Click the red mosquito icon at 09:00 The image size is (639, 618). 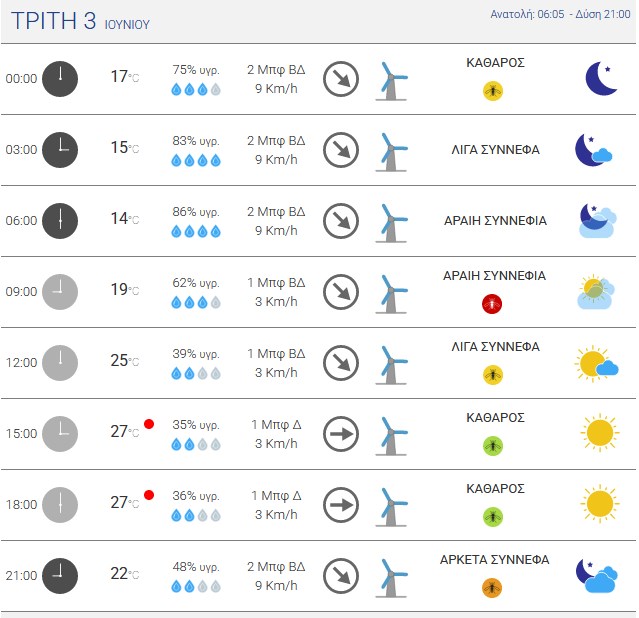click(x=492, y=304)
